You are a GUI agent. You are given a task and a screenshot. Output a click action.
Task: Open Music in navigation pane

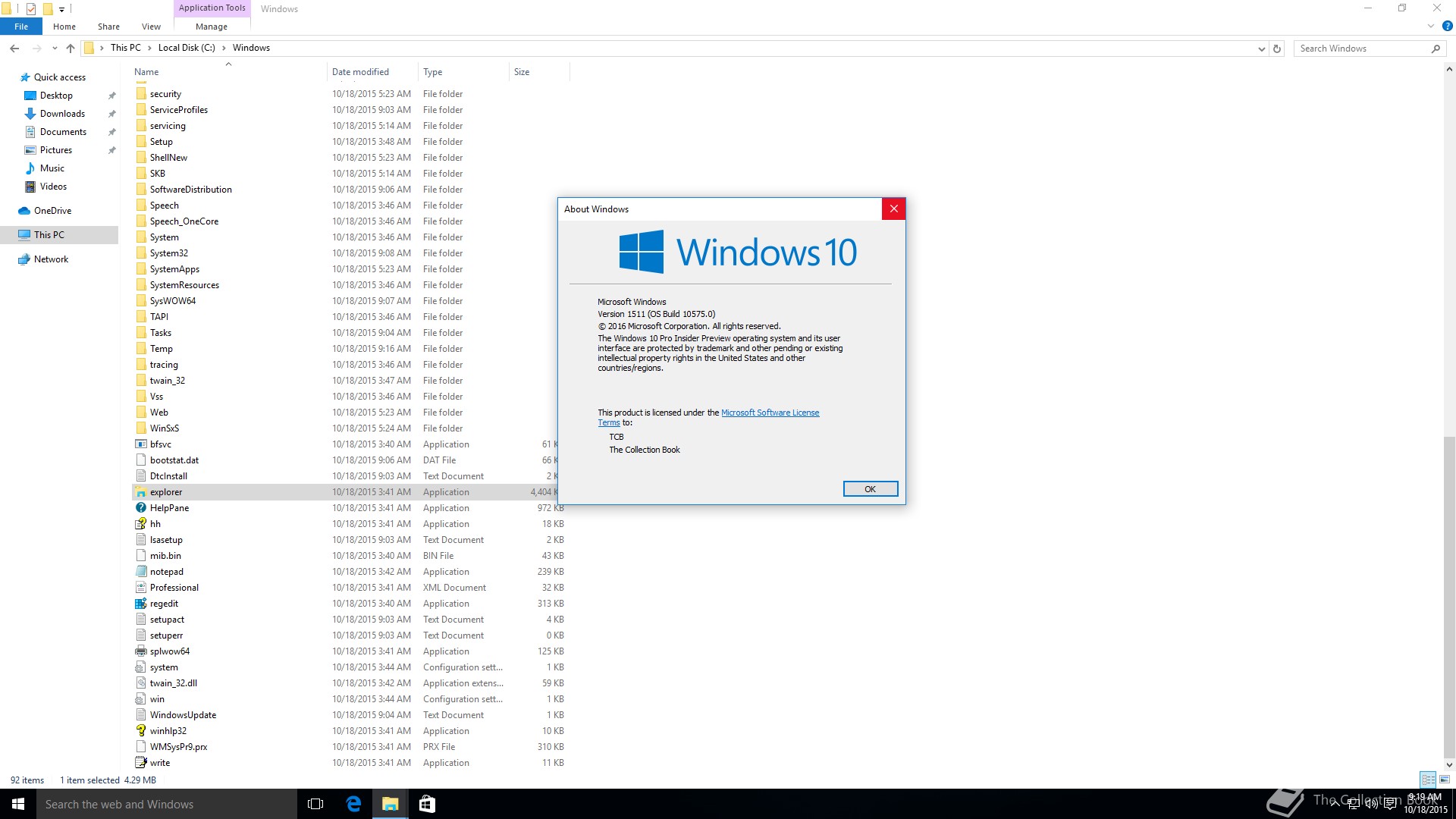(52, 168)
